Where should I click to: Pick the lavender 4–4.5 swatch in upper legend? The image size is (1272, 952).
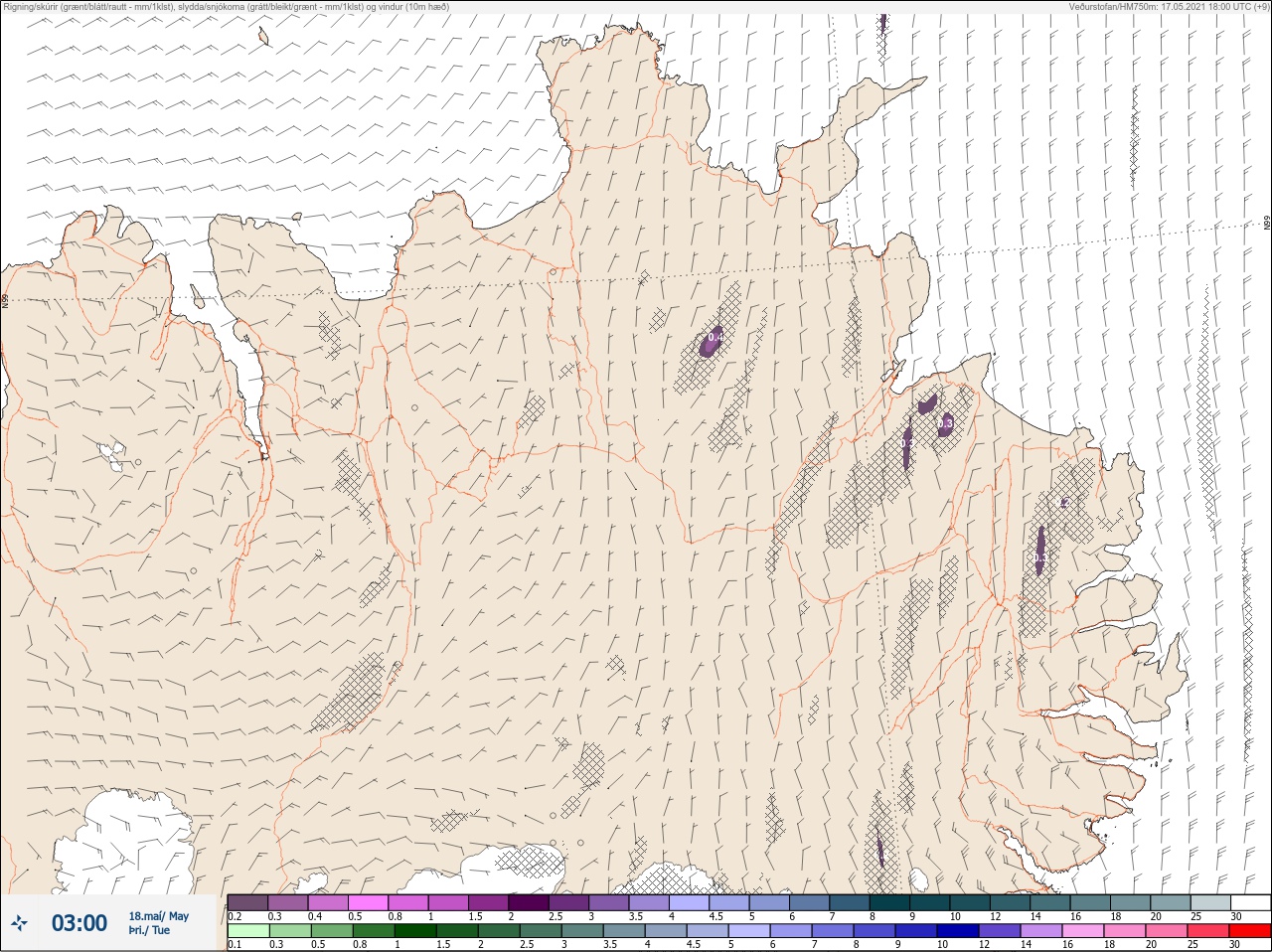pyautogui.click(x=689, y=902)
